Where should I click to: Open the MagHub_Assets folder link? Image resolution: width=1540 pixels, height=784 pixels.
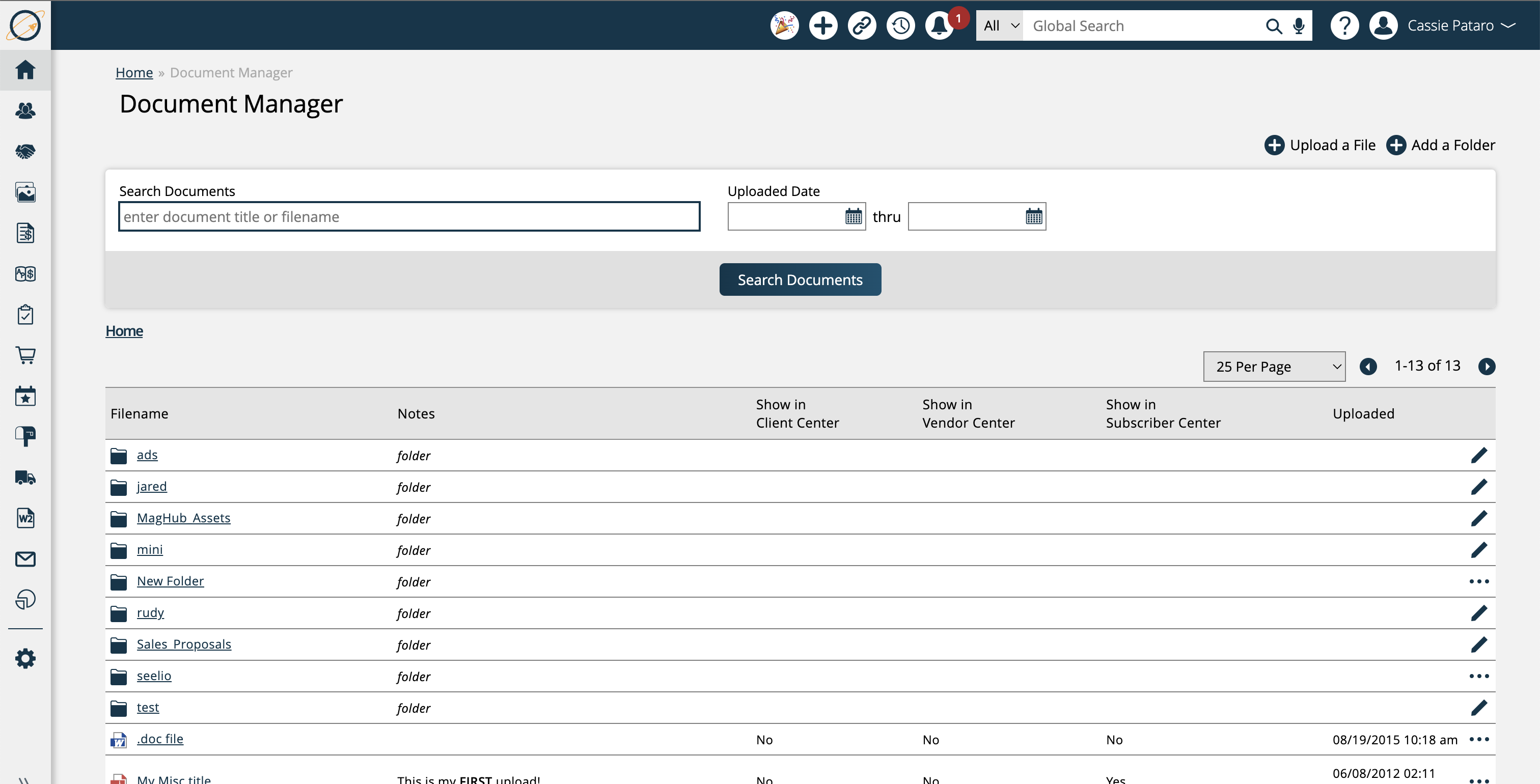point(183,518)
